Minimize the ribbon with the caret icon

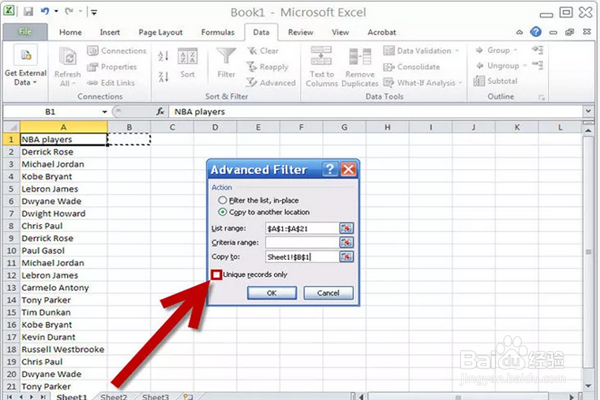(x=519, y=33)
